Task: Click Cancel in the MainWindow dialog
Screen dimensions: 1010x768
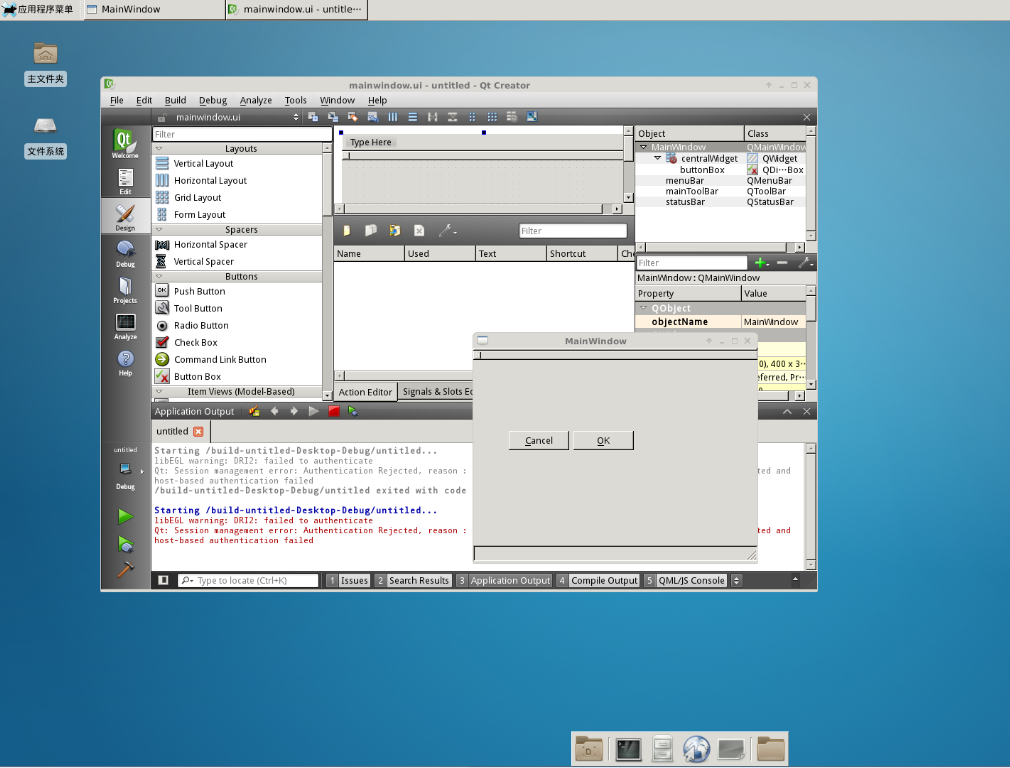Action: (x=538, y=441)
